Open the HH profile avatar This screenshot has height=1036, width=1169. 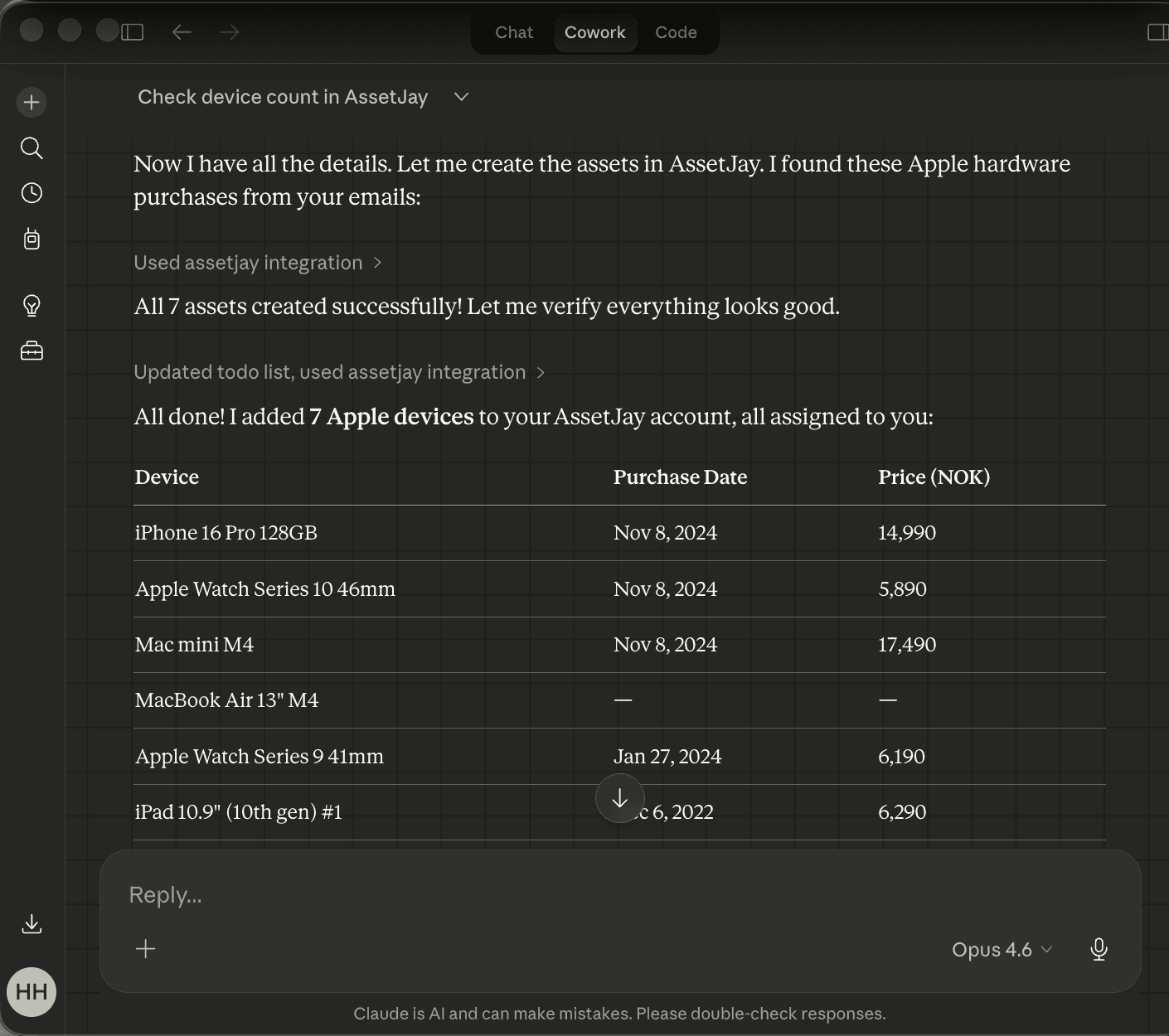coord(31,991)
